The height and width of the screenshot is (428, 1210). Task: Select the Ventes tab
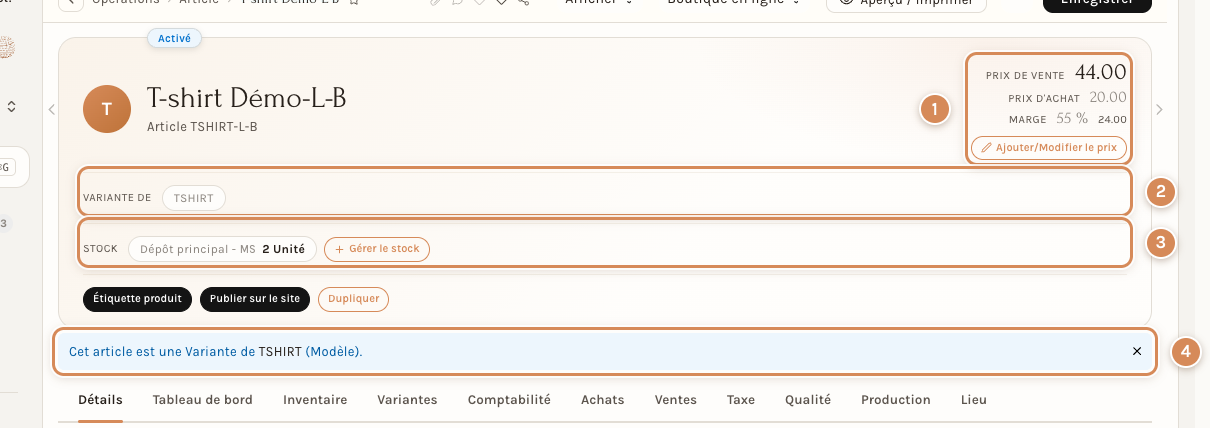click(x=675, y=400)
